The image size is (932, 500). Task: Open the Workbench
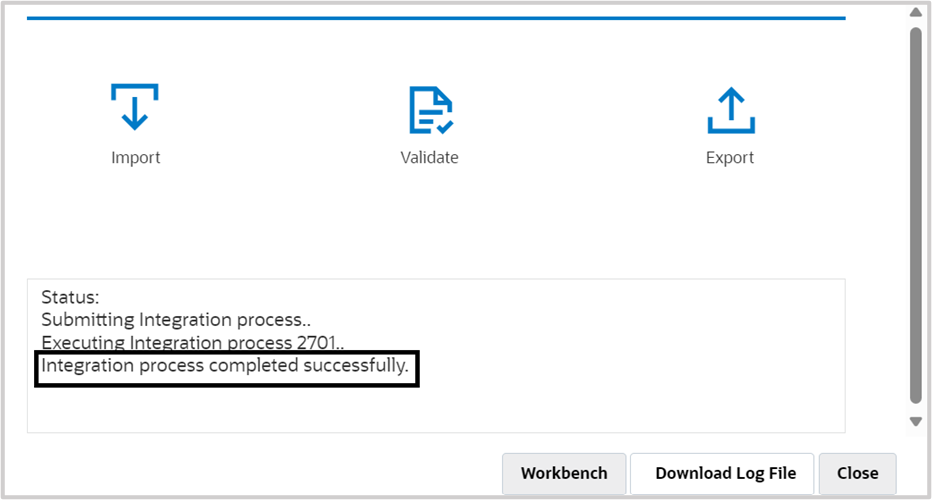tap(564, 473)
